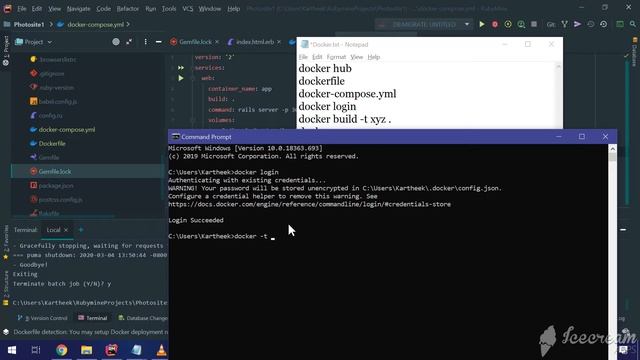Open the Database Changes tool window tab
This screenshot has width=640, height=360.
(x=143, y=318)
